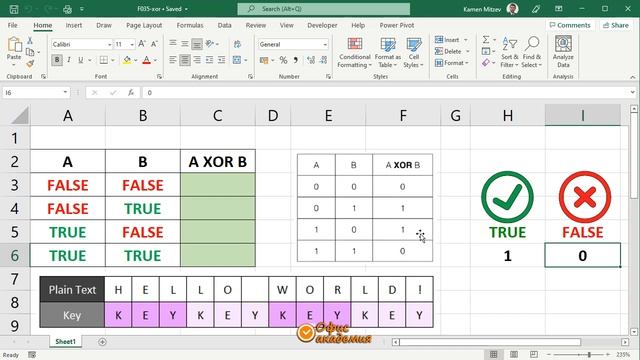This screenshot has height=360, width=640.
Task: Switch to the Data tab
Action: click(x=224, y=25)
